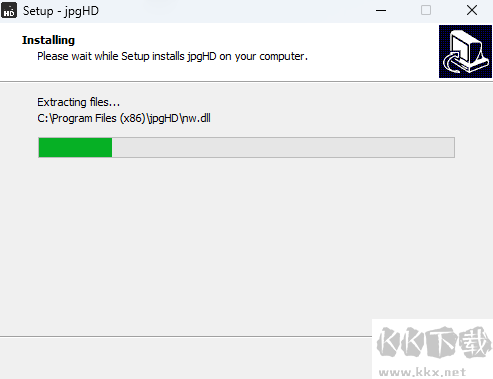Click the bold "Installing" heading
This screenshot has height=379, width=493.
point(48,40)
